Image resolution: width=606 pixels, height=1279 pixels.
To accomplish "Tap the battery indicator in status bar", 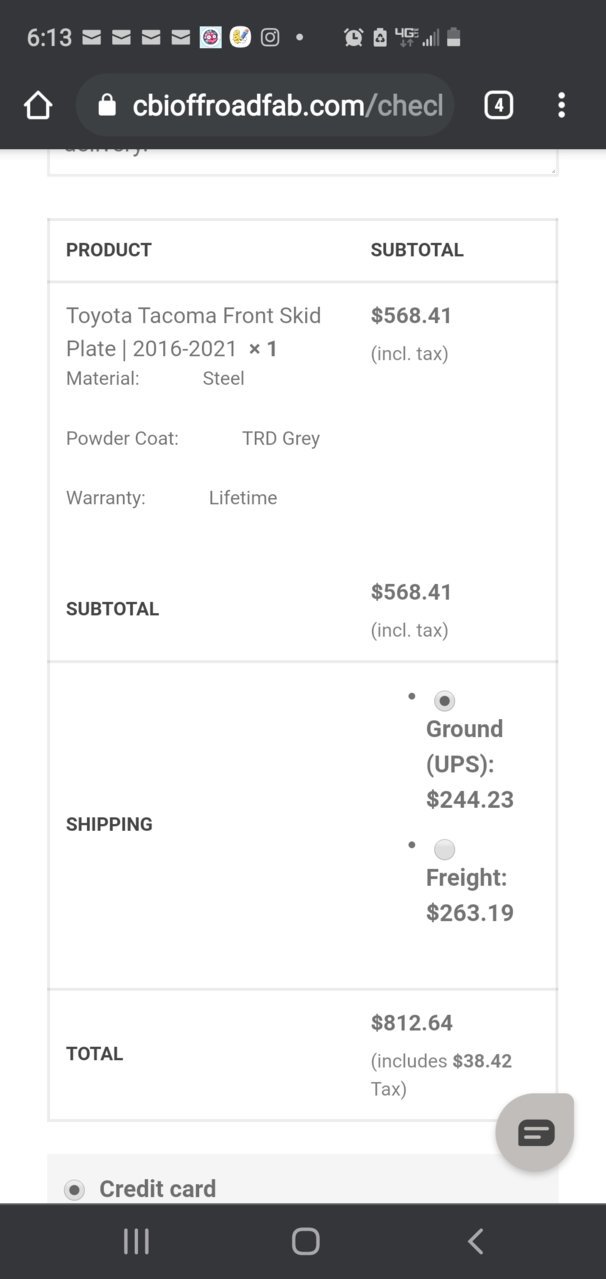I will pyautogui.click(x=454, y=37).
